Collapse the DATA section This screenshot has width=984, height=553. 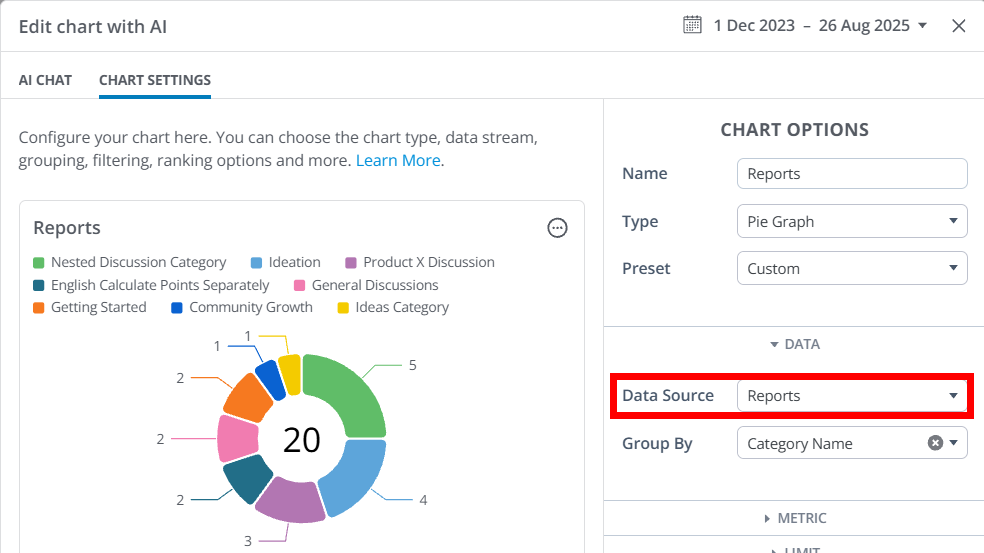click(x=794, y=344)
